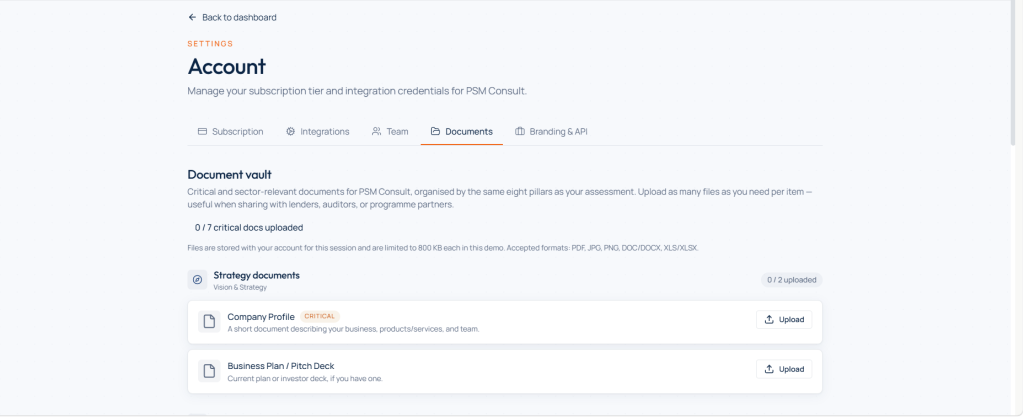Click the CRITICAL badge on Company Profile
This screenshot has width=1024, height=417.
(x=320, y=317)
